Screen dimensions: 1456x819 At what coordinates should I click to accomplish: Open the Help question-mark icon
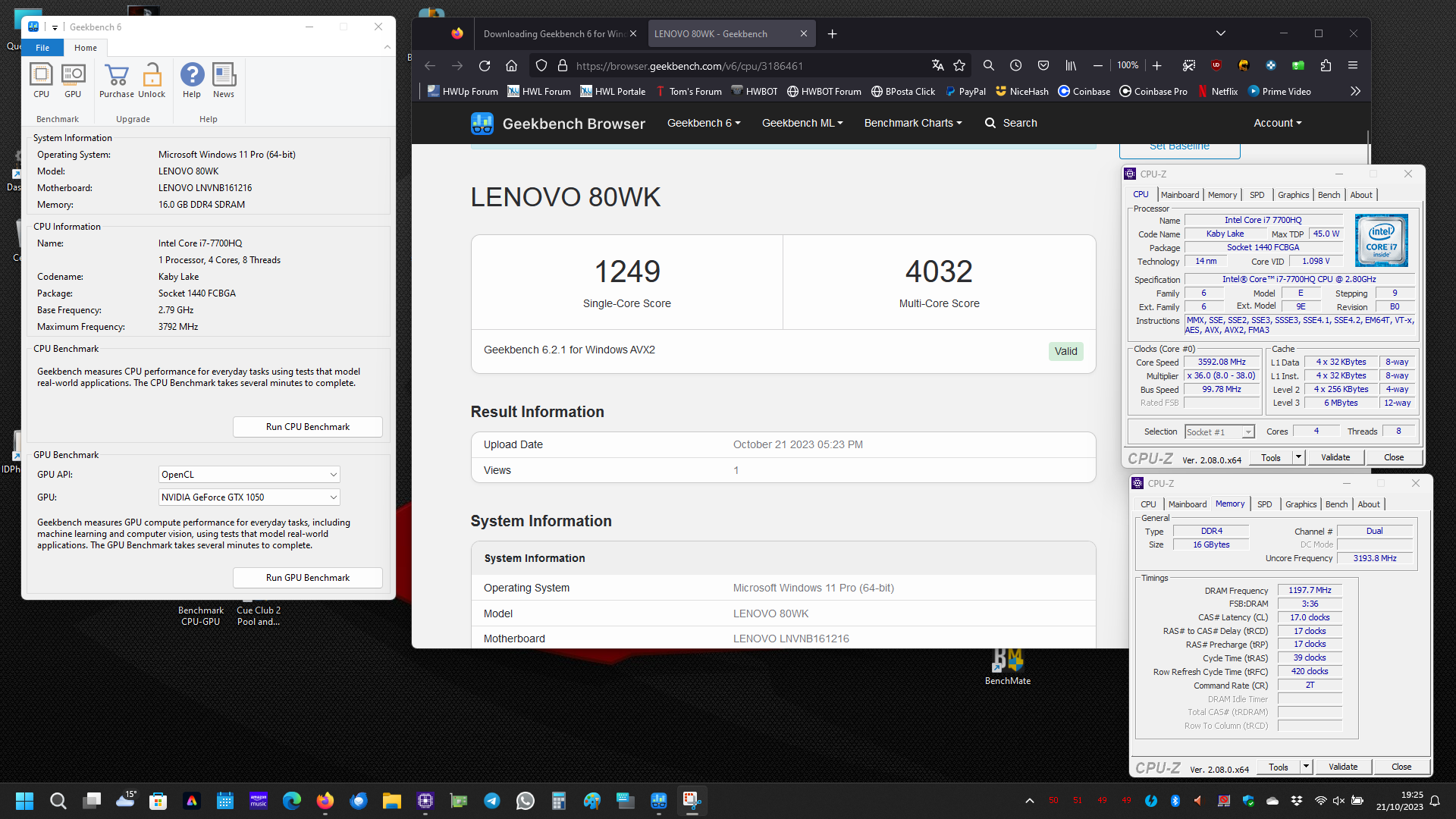tap(192, 80)
